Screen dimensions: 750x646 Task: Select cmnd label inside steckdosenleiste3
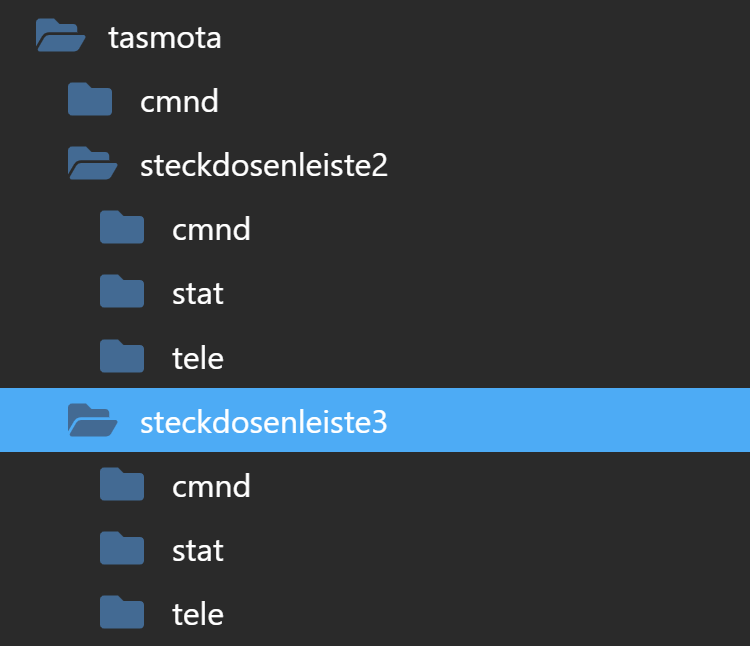211,486
